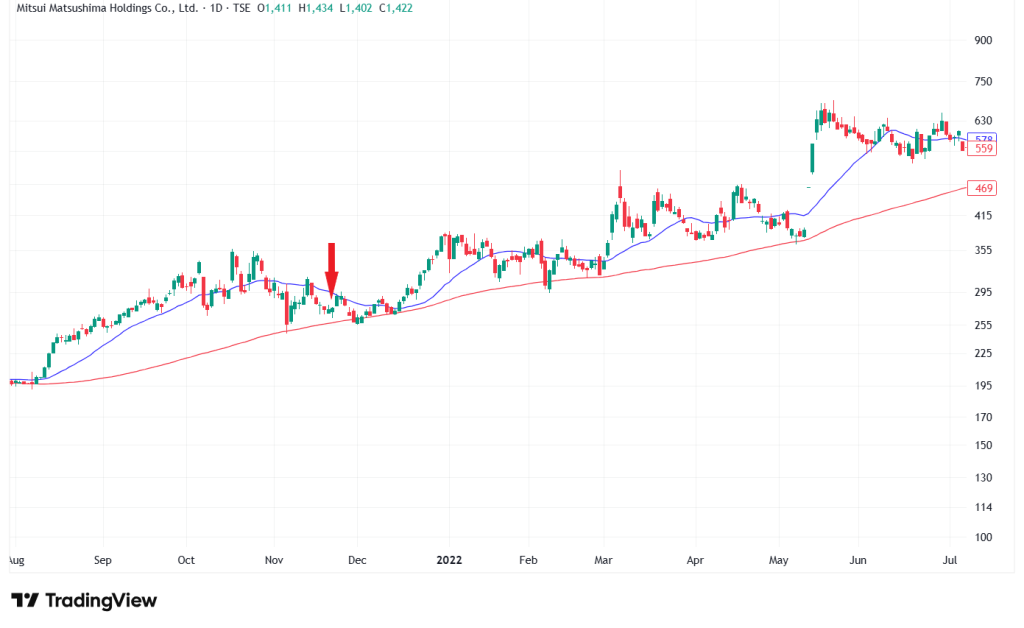Click the Jun date axis label
The image size is (1024, 628).
point(857,560)
